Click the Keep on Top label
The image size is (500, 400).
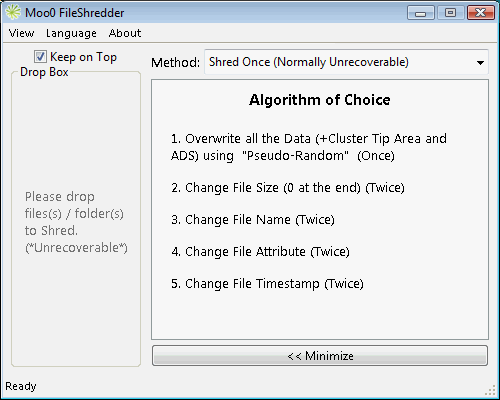pyautogui.click(x=83, y=57)
